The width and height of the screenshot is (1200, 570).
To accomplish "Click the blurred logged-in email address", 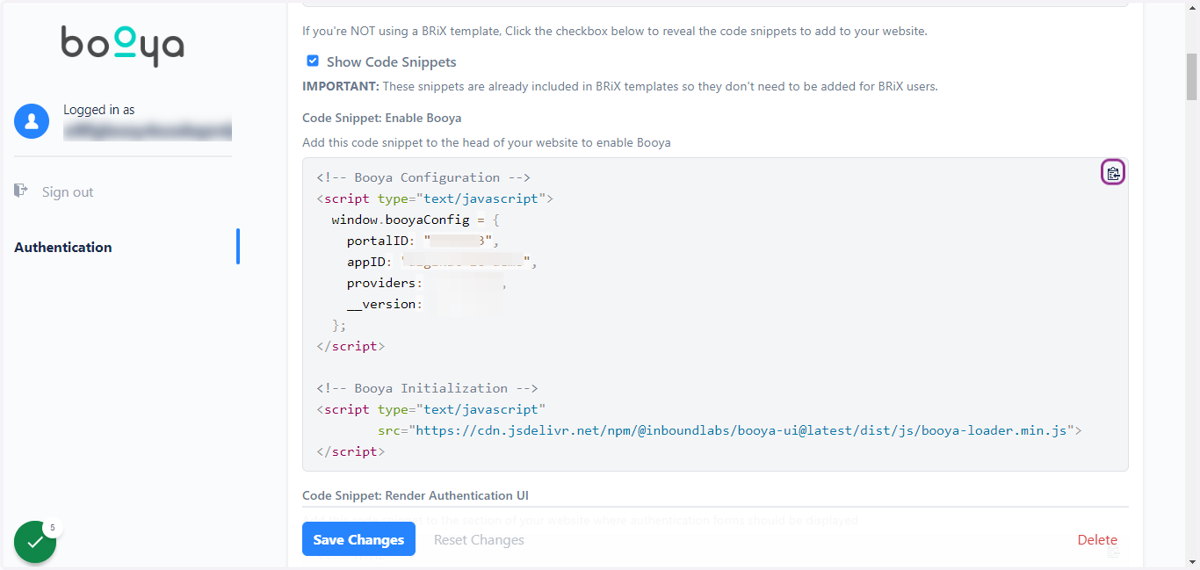I will (147, 129).
